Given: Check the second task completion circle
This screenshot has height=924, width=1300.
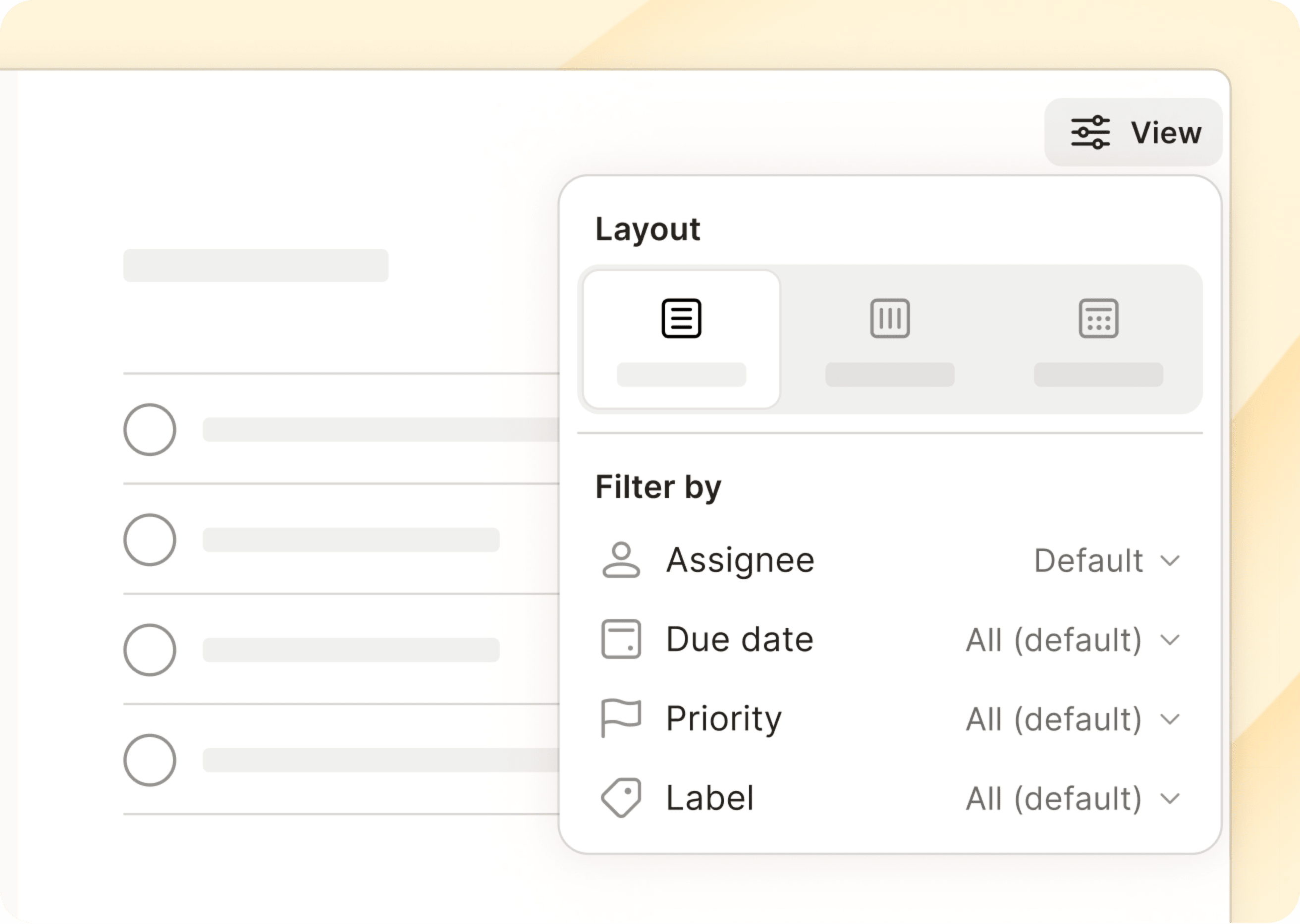Looking at the screenshot, I should click(150, 540).
